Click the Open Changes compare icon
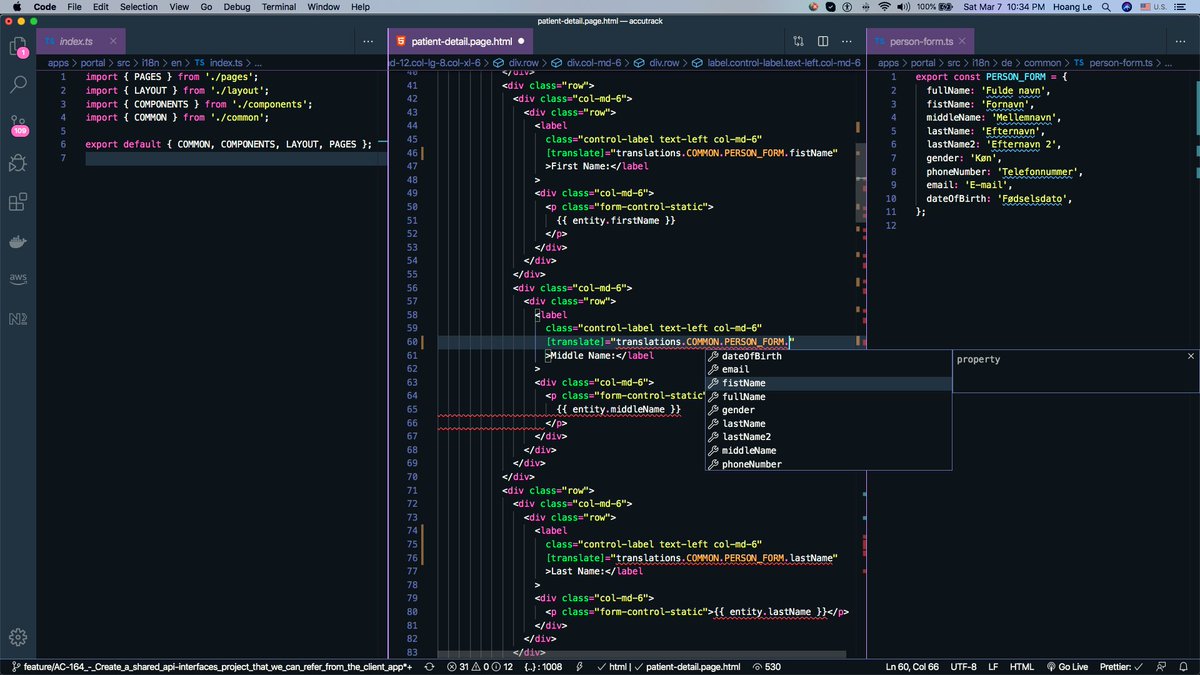 pyautogui.click(x=798, y=41)
